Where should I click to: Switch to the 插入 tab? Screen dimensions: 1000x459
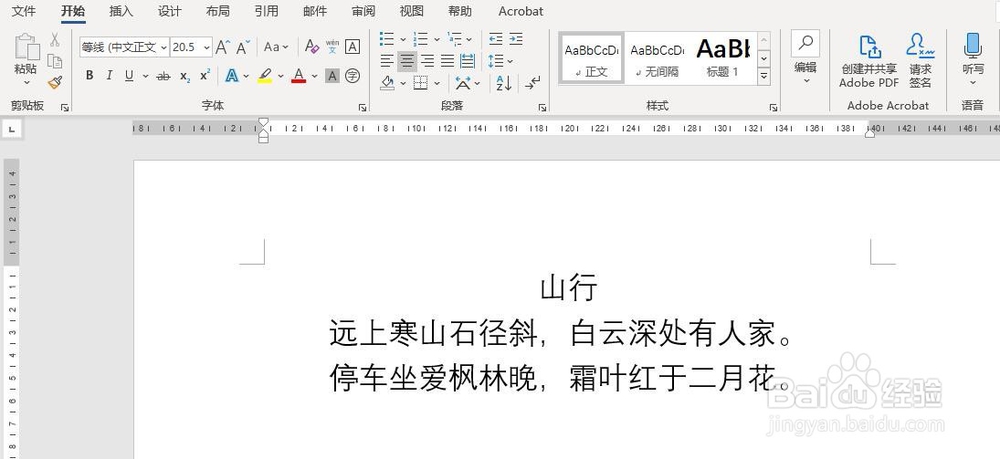[121, 11]
